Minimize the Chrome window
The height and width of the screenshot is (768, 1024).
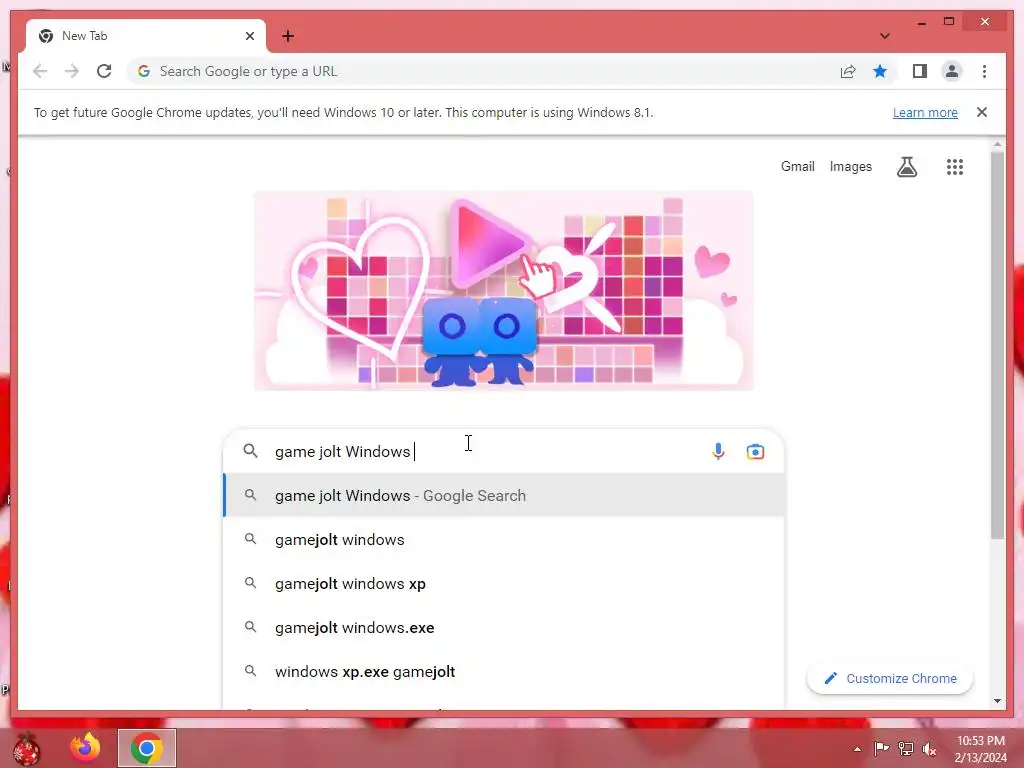tap(921, 22)
